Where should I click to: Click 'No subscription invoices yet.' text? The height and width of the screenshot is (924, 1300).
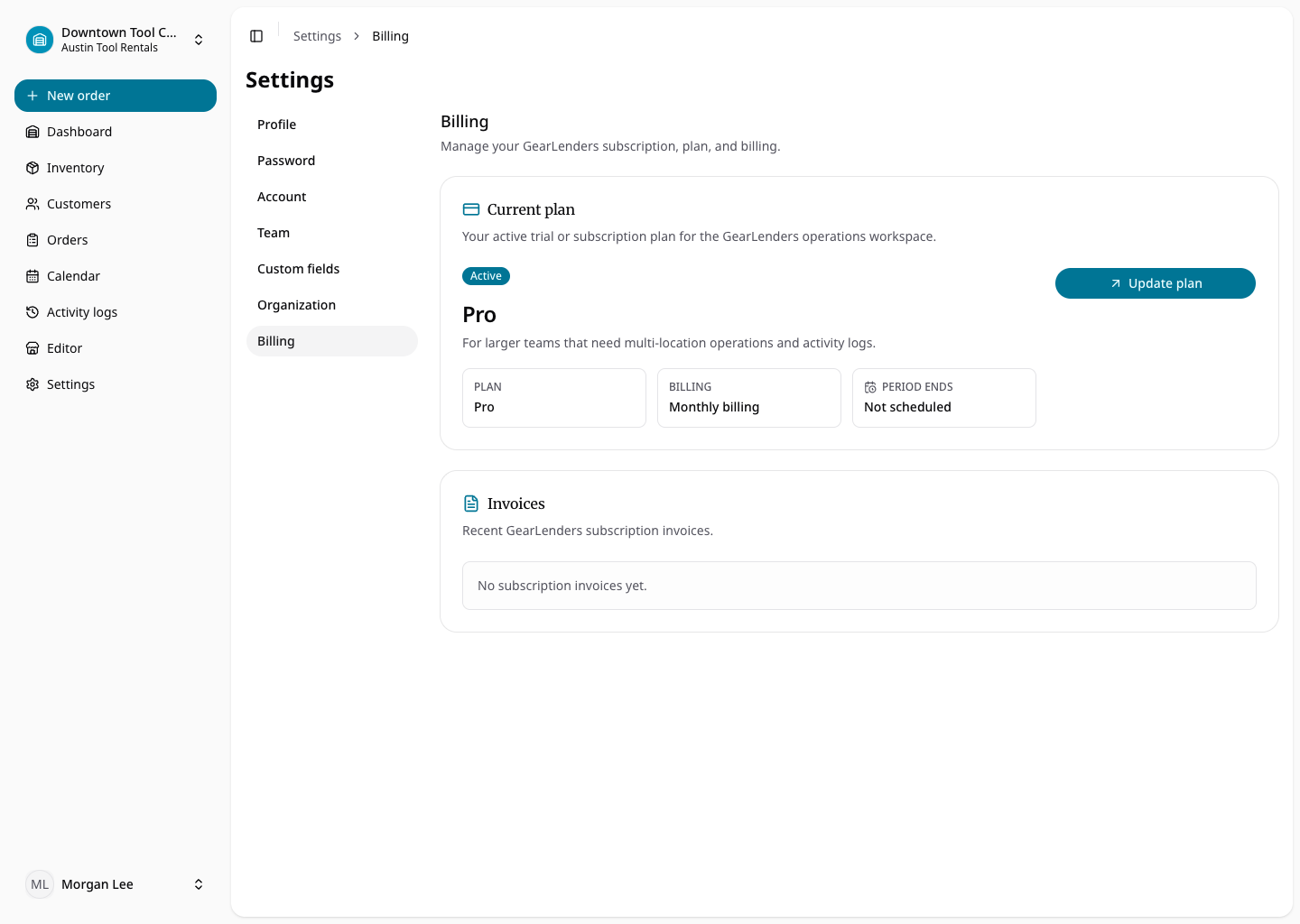tap(562, 586)
